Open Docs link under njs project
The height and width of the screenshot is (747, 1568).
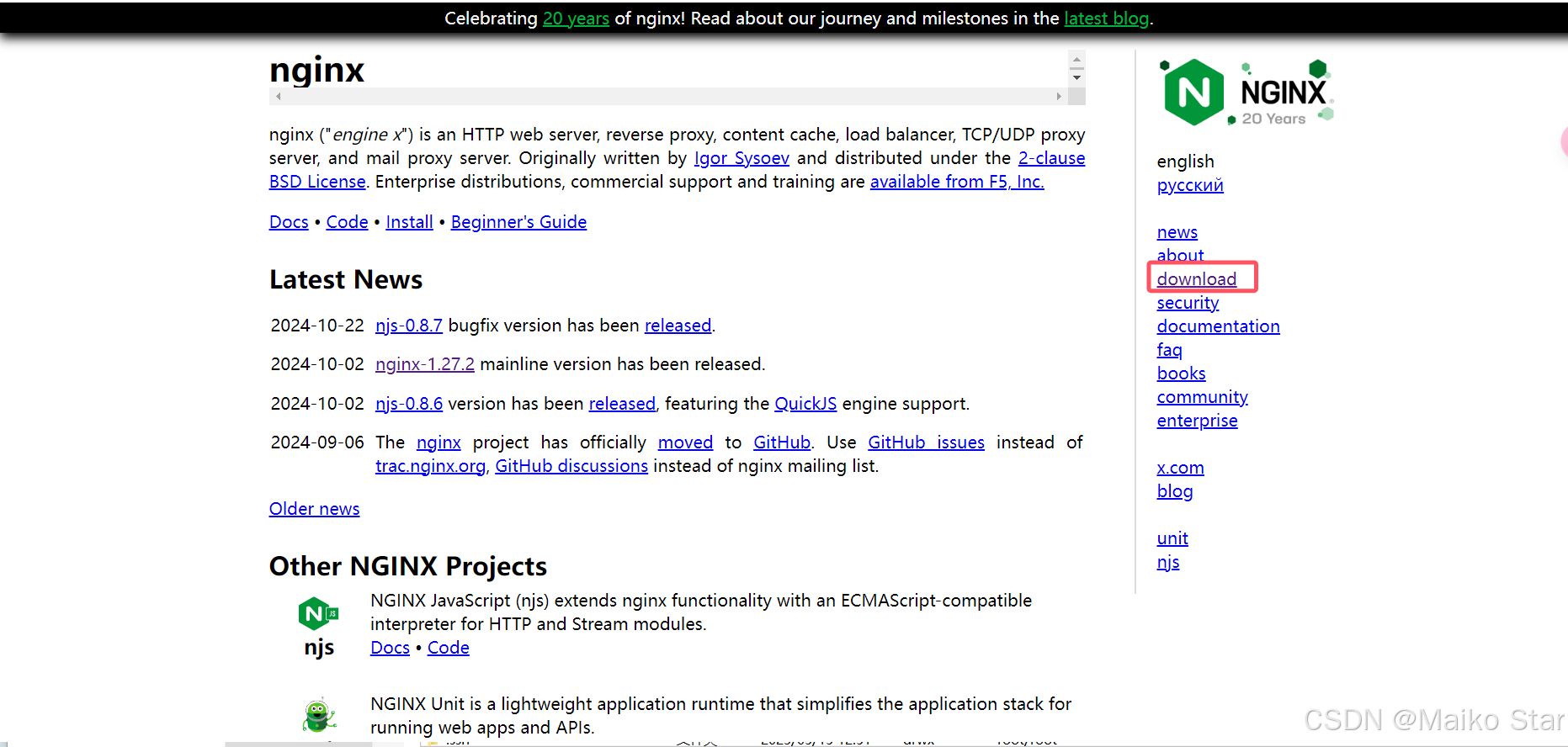(x=390, y=648)
